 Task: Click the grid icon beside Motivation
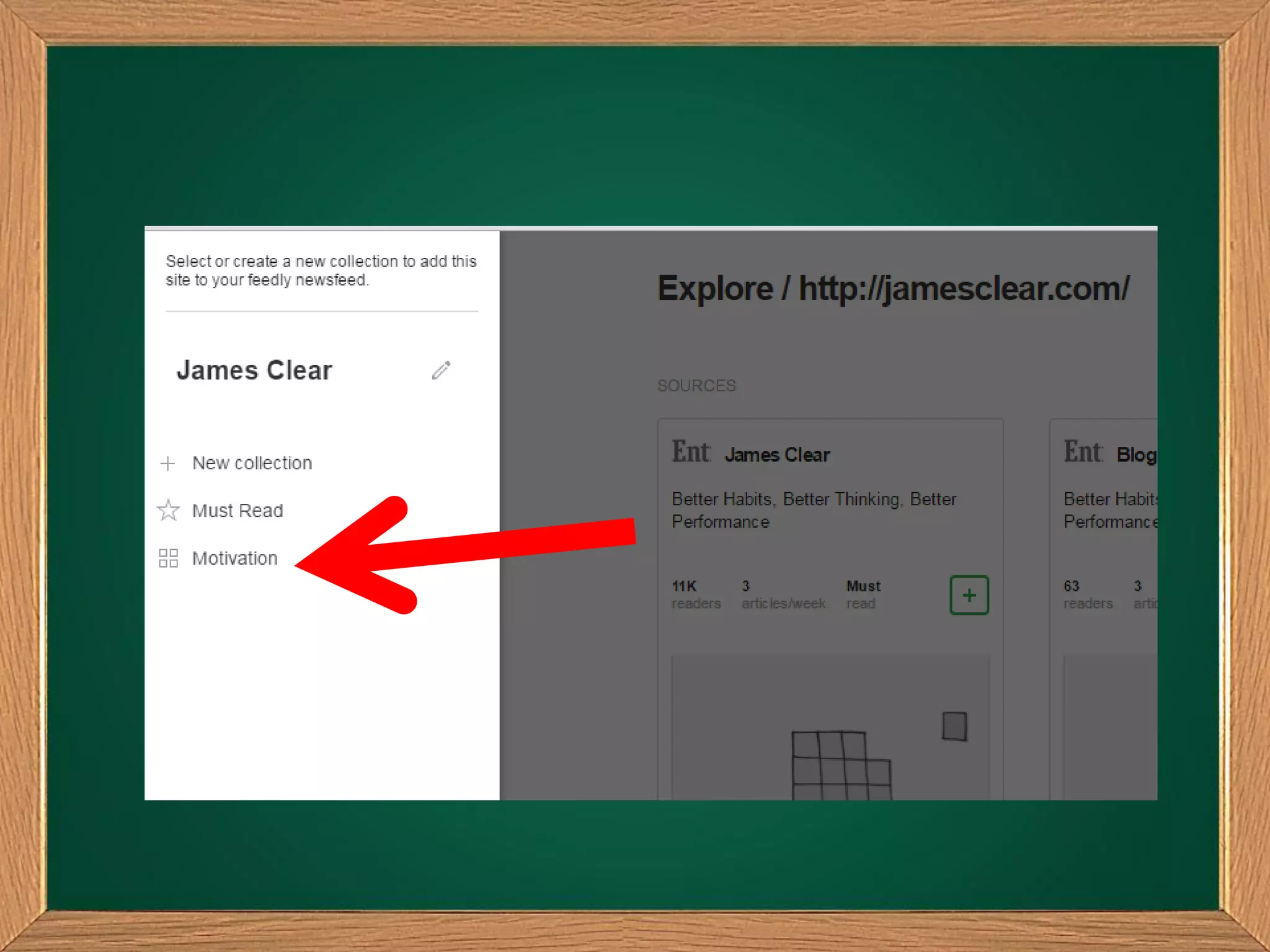coord(168,558)
